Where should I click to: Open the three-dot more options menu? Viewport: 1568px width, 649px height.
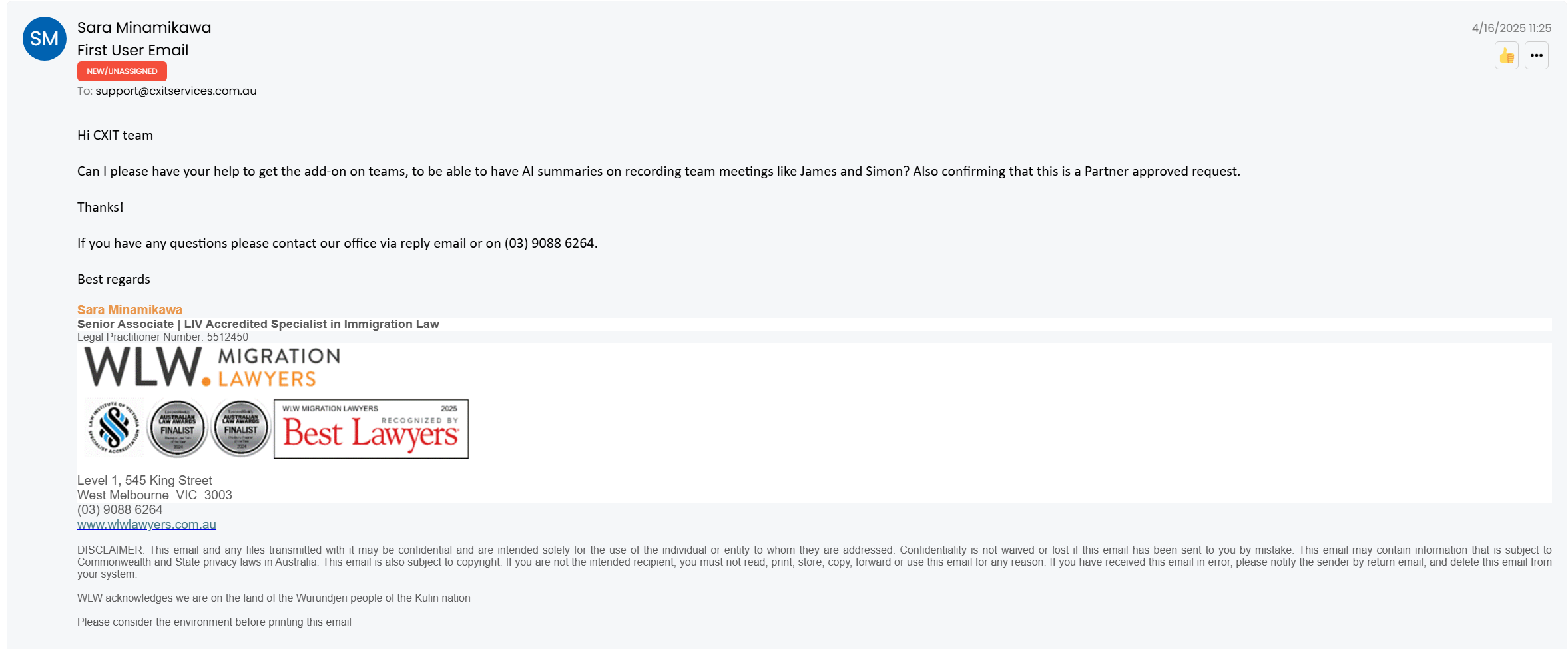click(x=1536, y=55)
